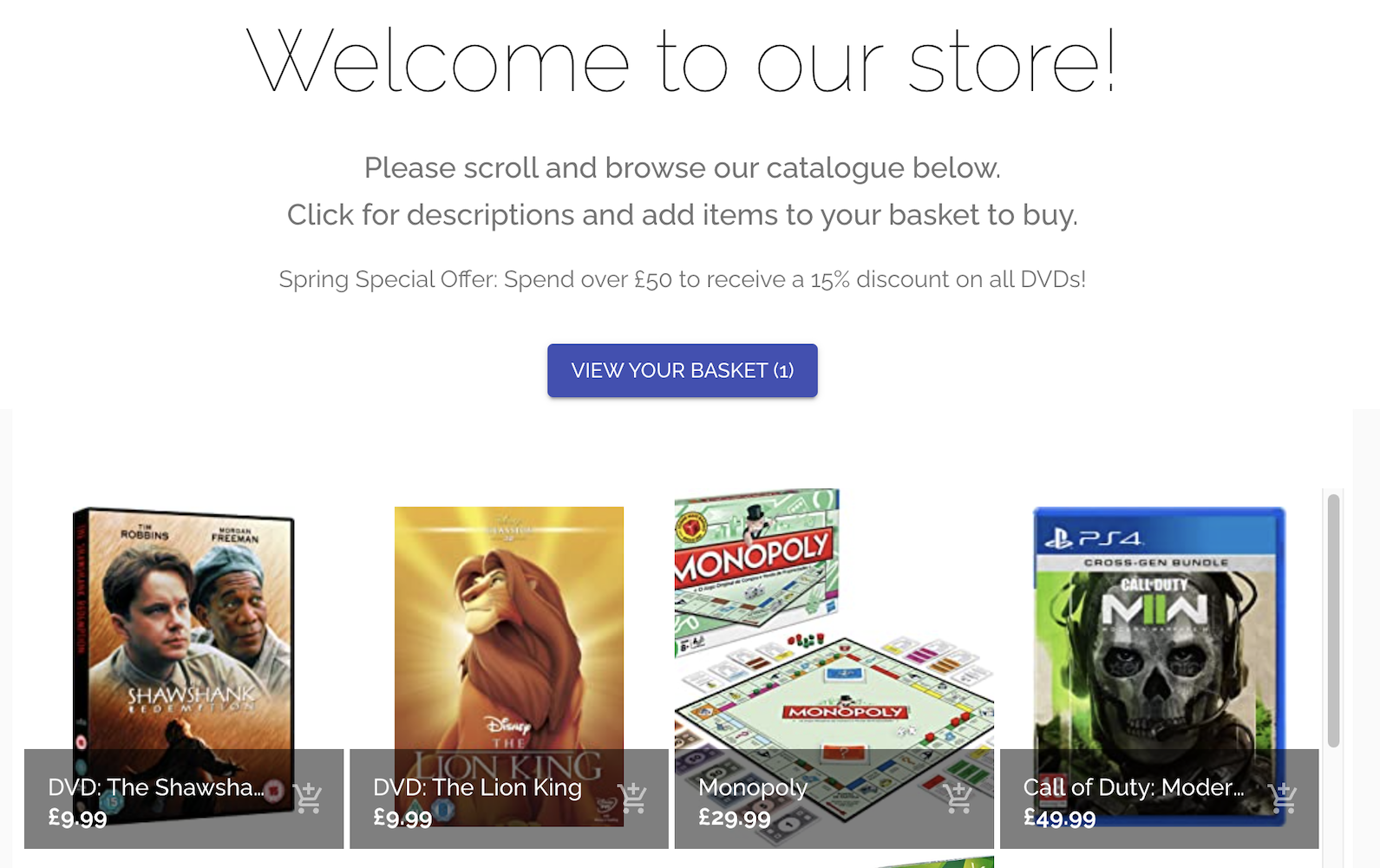Click the "Welcome to our store!" heading
The width and height of the screenshot is (1380, 868).
pyautogui.click(x=682, y=61)
